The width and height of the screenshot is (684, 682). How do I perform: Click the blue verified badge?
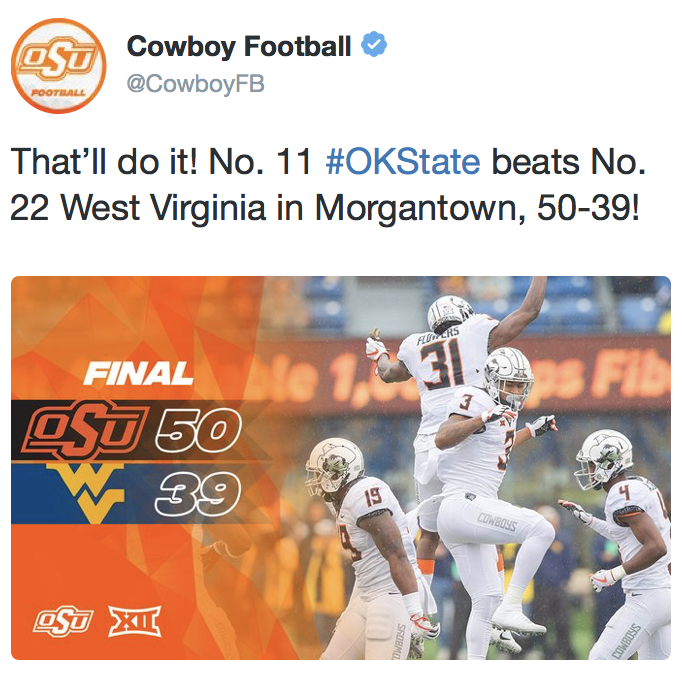coord(374,45)
